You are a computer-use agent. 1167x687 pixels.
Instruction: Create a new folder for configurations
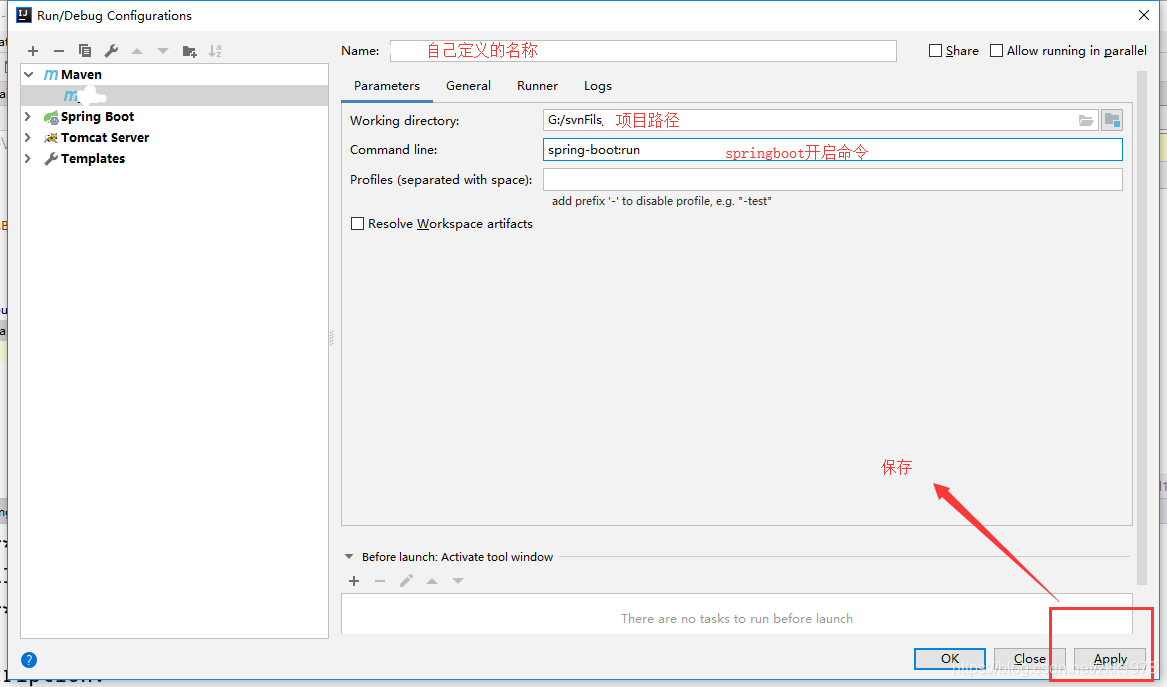[189, 50]
